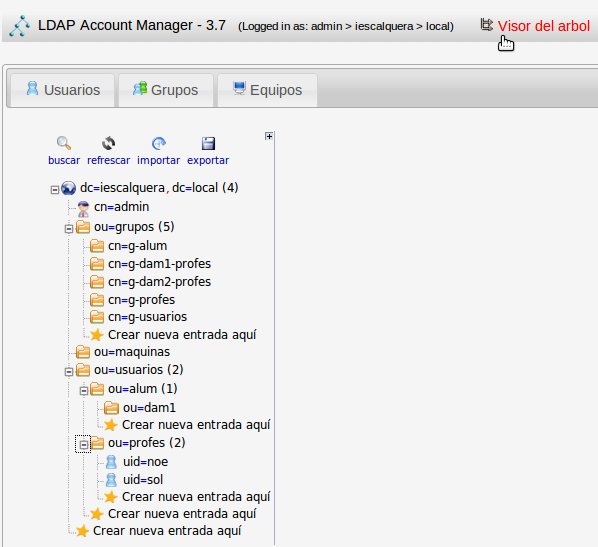Select the ou=usuarios (2) entry

coord(139,370)
